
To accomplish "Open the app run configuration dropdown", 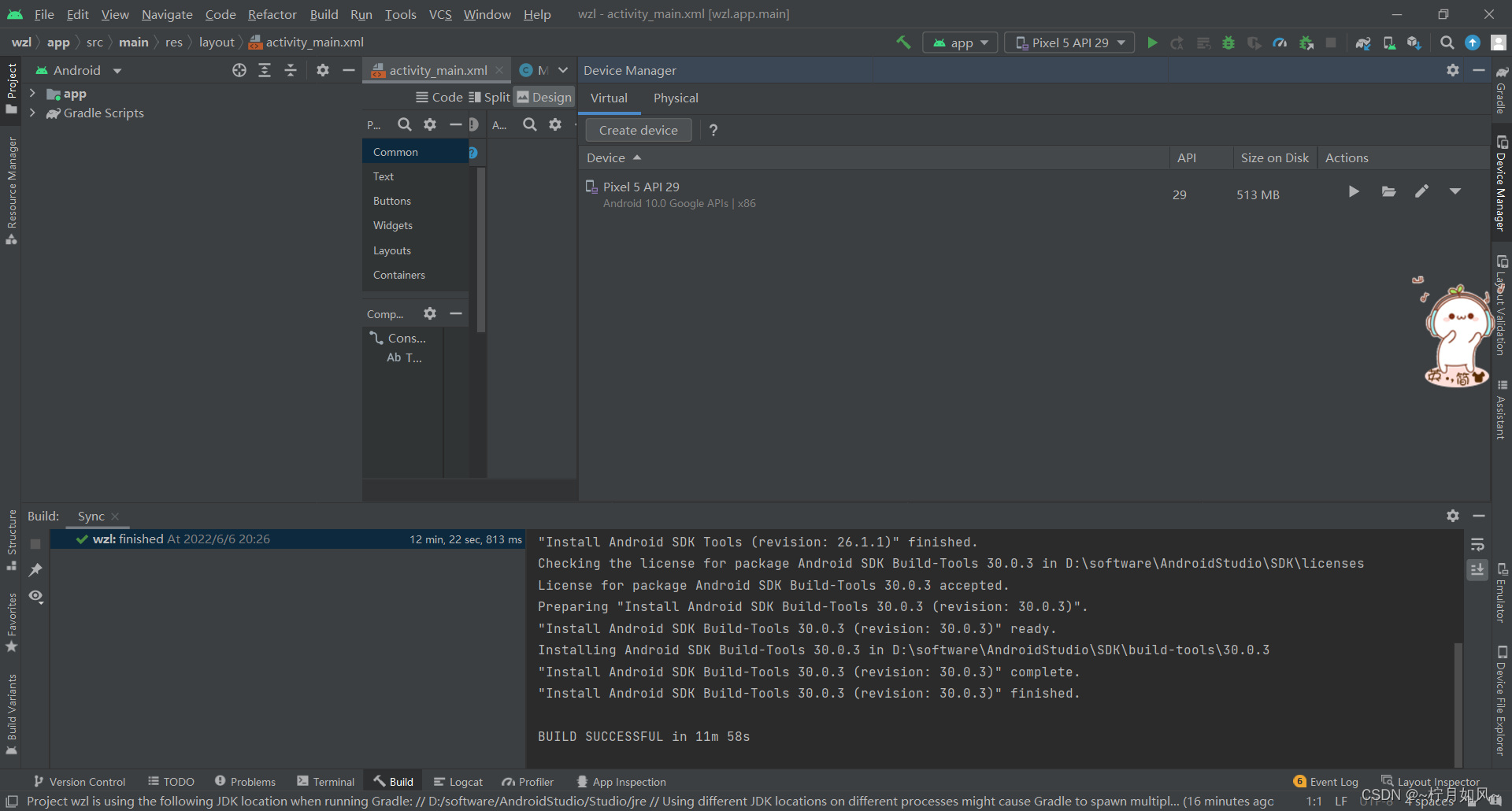I will coord(961,43).
